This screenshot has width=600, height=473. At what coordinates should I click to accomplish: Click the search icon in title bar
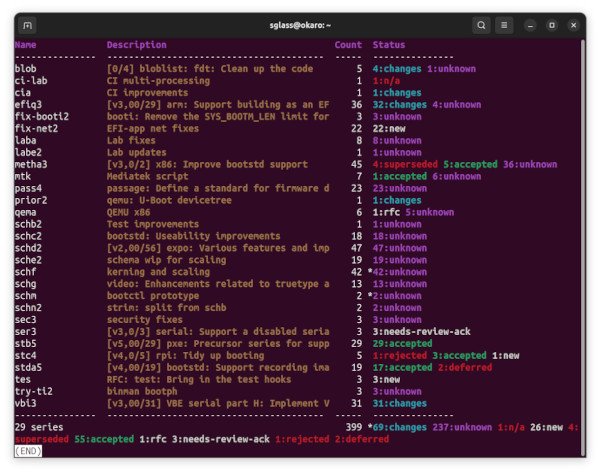(482, 25)
